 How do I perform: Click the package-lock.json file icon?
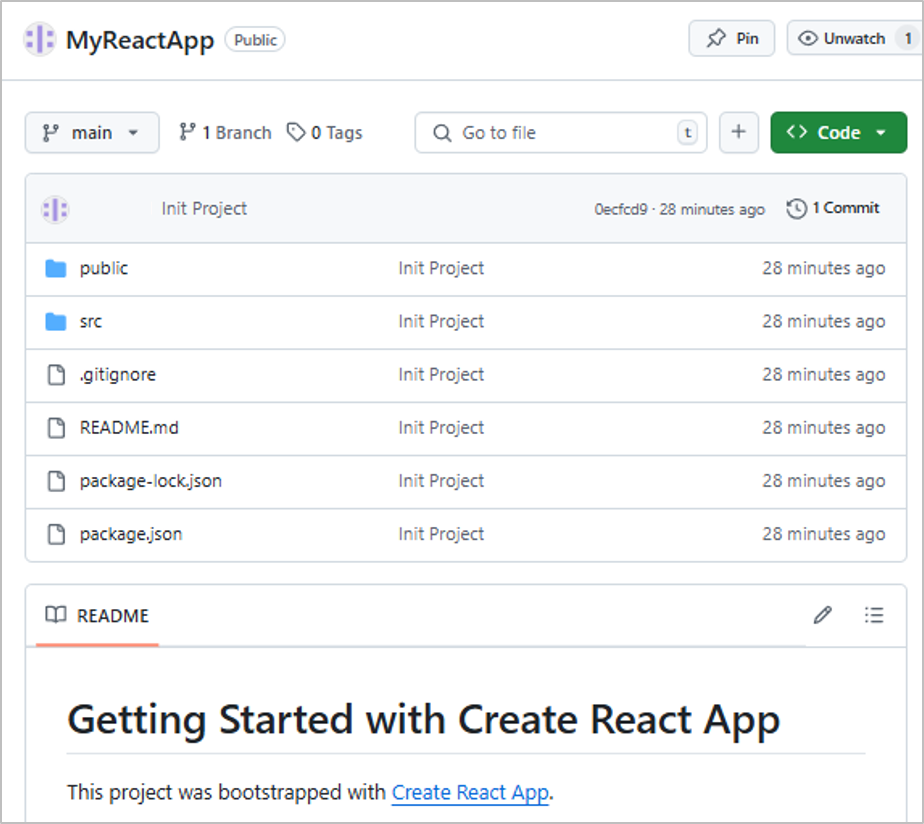coord(56,481)
